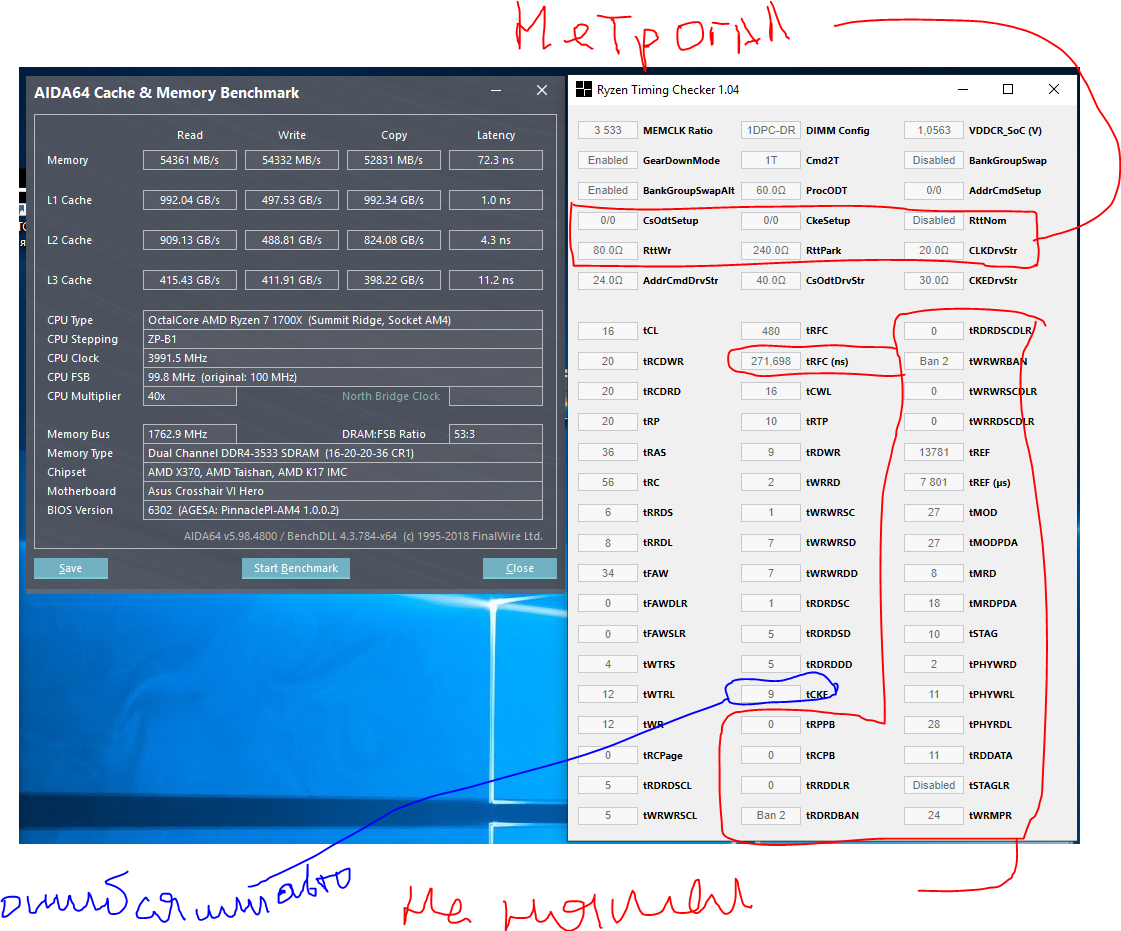Click Cmd2T value 1T
Screen dimensions: 1121x931
[x=771, y=160]
